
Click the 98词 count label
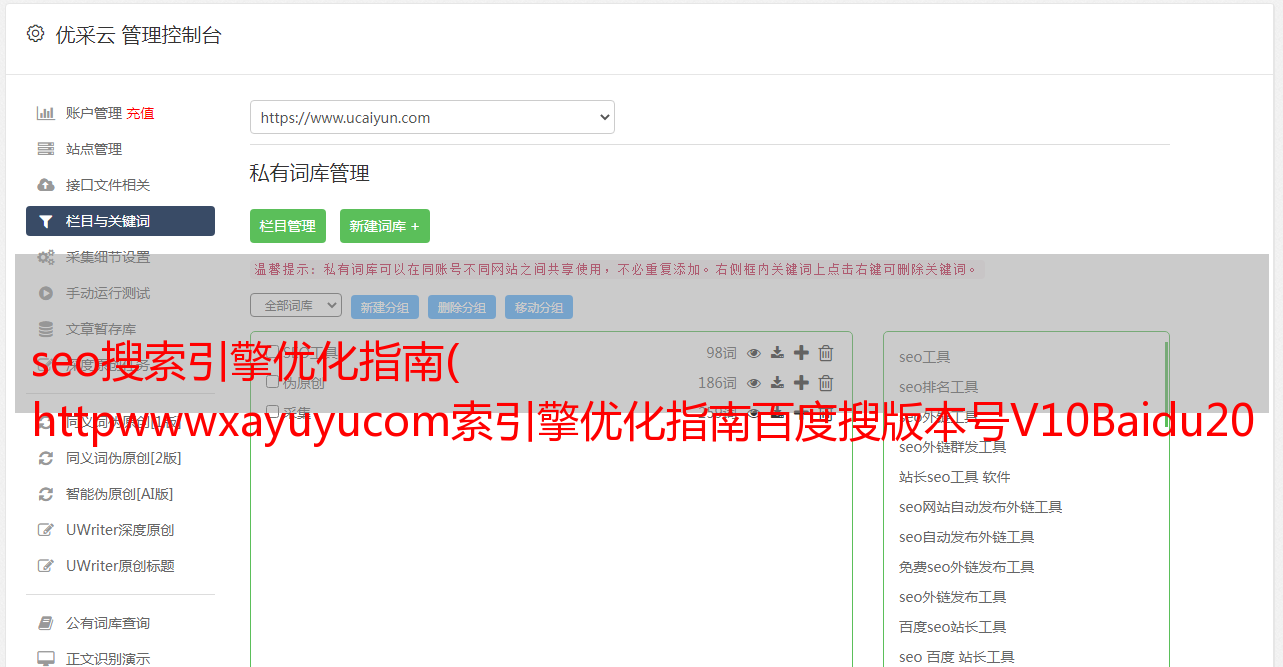[x=721, y=353]
